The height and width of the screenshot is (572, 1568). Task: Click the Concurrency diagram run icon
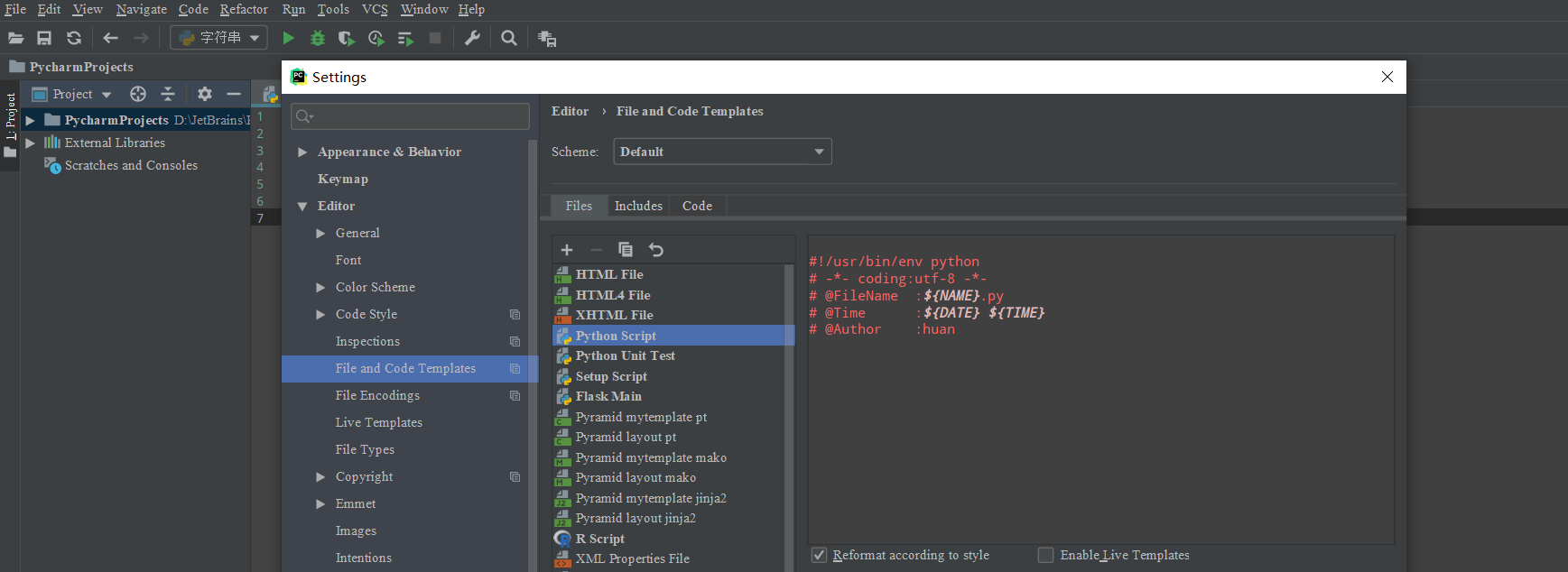click(405, 38)
